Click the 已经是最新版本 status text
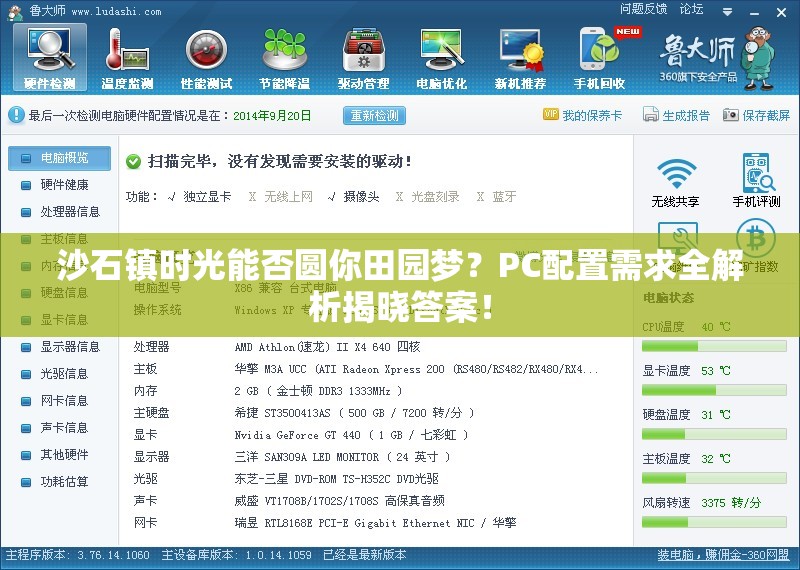800x570 pixels. pos(365,555)
